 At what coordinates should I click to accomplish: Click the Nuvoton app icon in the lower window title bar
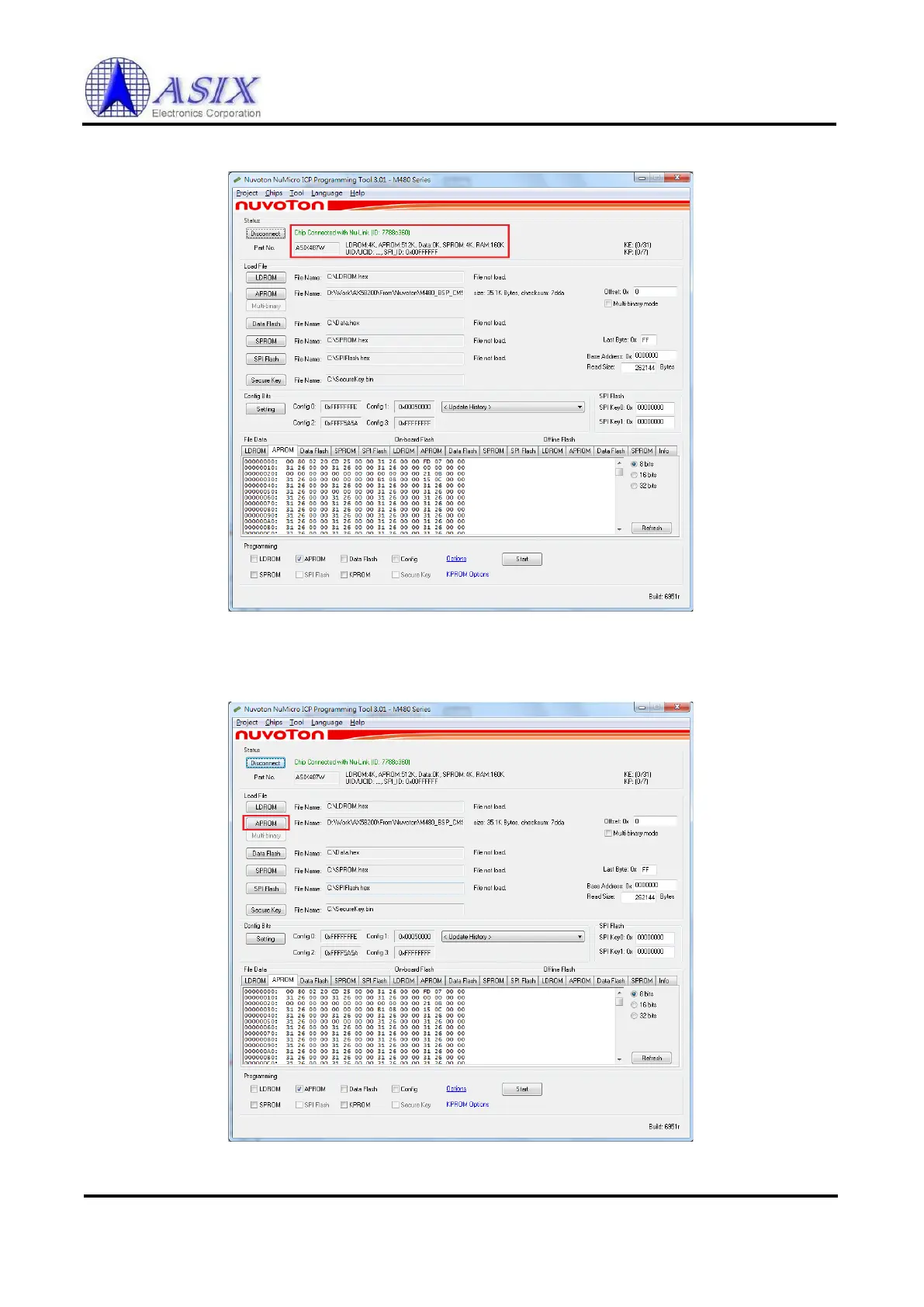237,709
